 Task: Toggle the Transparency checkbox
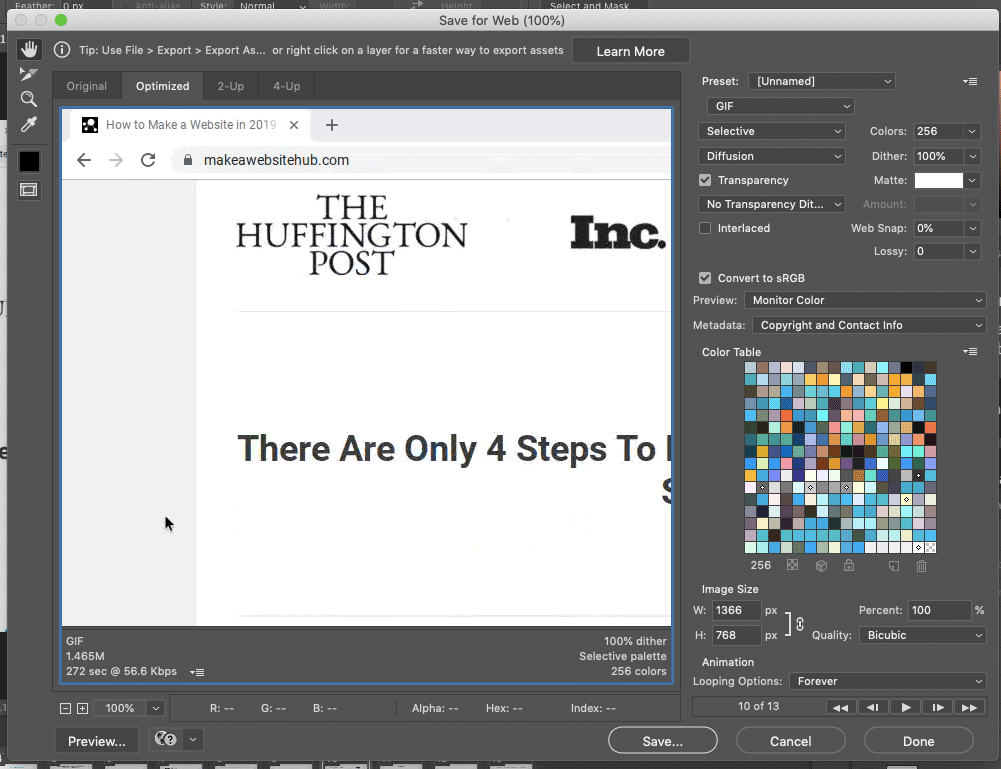[705, 180]
